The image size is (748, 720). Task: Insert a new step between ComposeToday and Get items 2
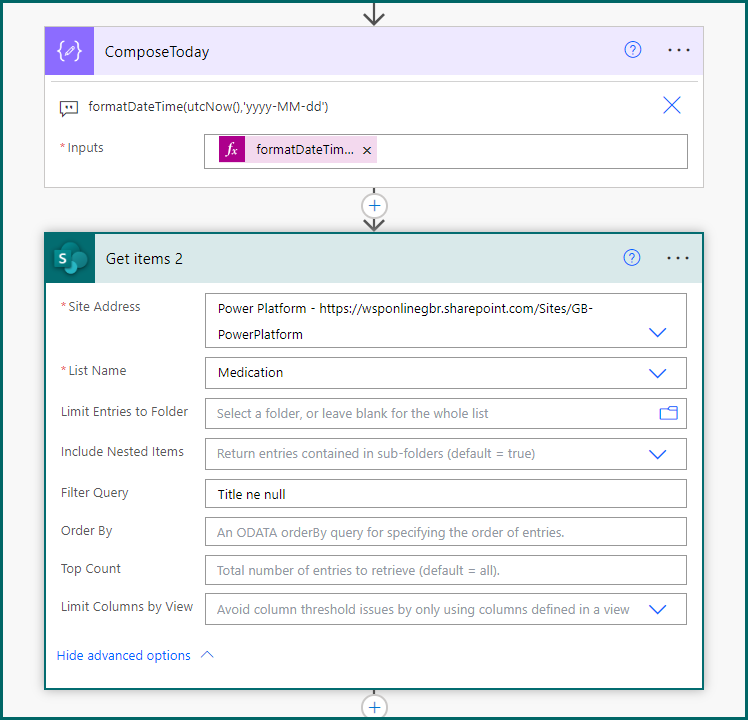374,206
